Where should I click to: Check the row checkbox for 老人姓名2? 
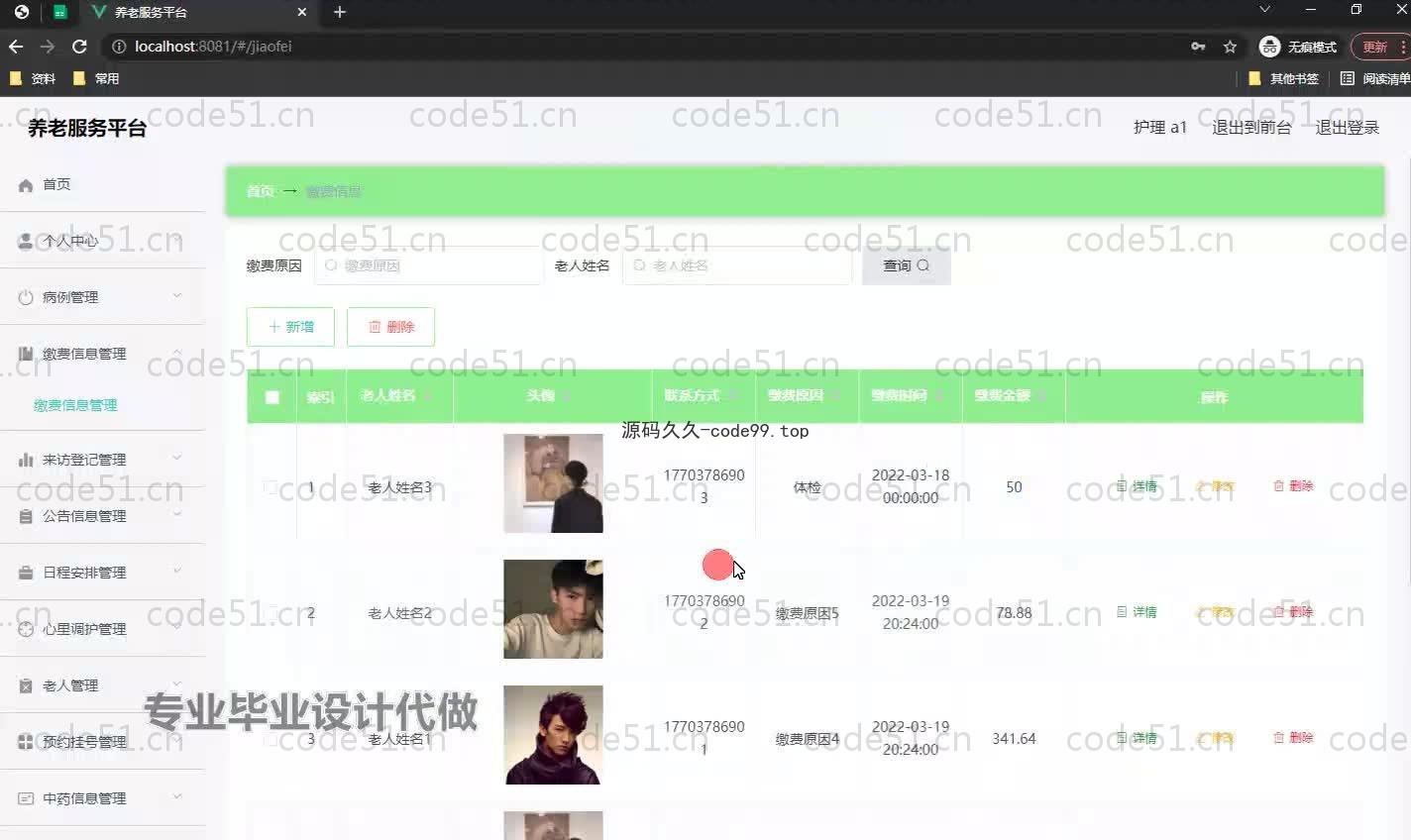click(271, 613)
